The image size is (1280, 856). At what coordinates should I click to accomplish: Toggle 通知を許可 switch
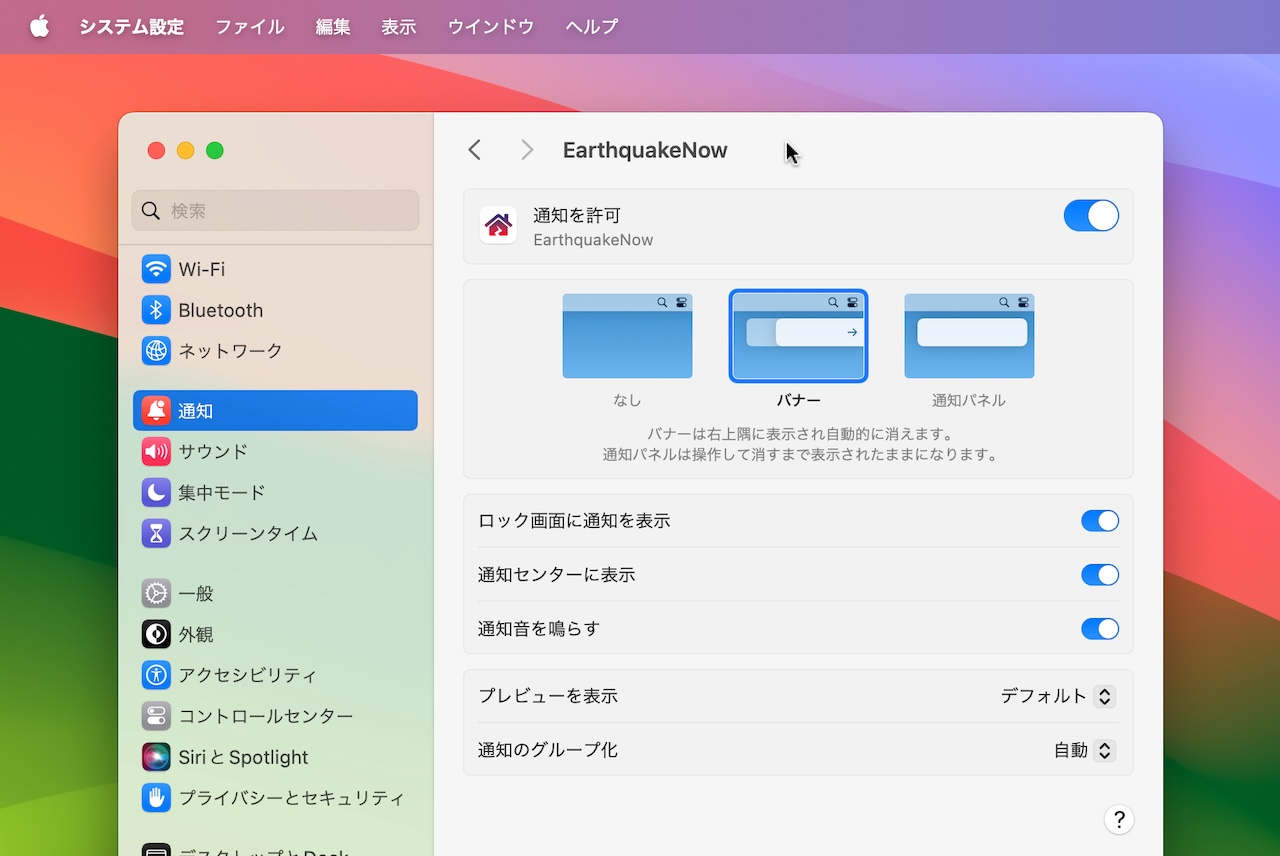1091,216
